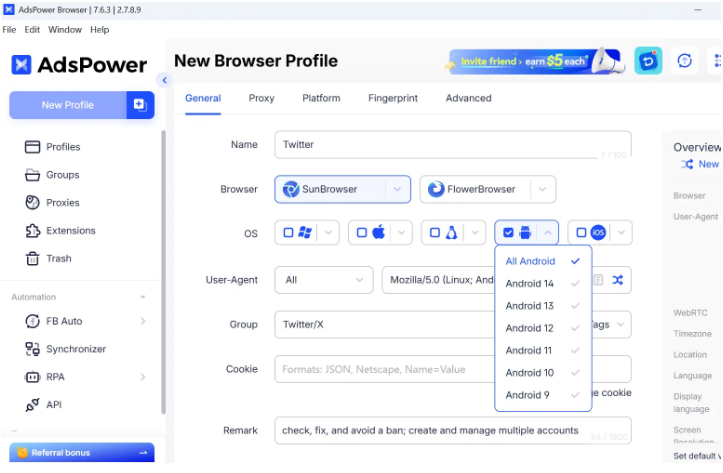The image size is (723, 473).
Task: Click the Linux penguin icon
Action: point(451,232)
